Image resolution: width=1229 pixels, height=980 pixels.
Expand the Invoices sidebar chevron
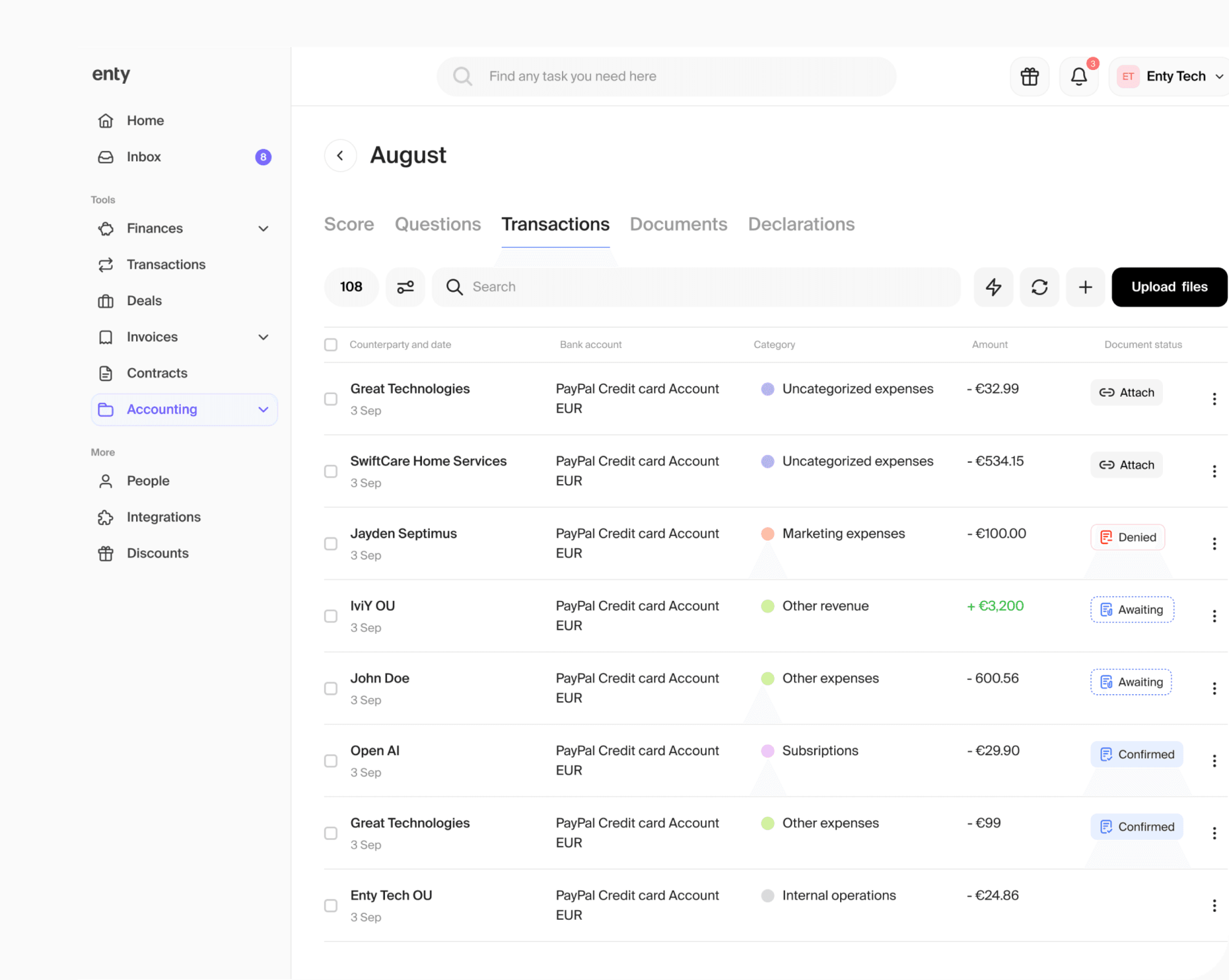click(x=263, y=337)
